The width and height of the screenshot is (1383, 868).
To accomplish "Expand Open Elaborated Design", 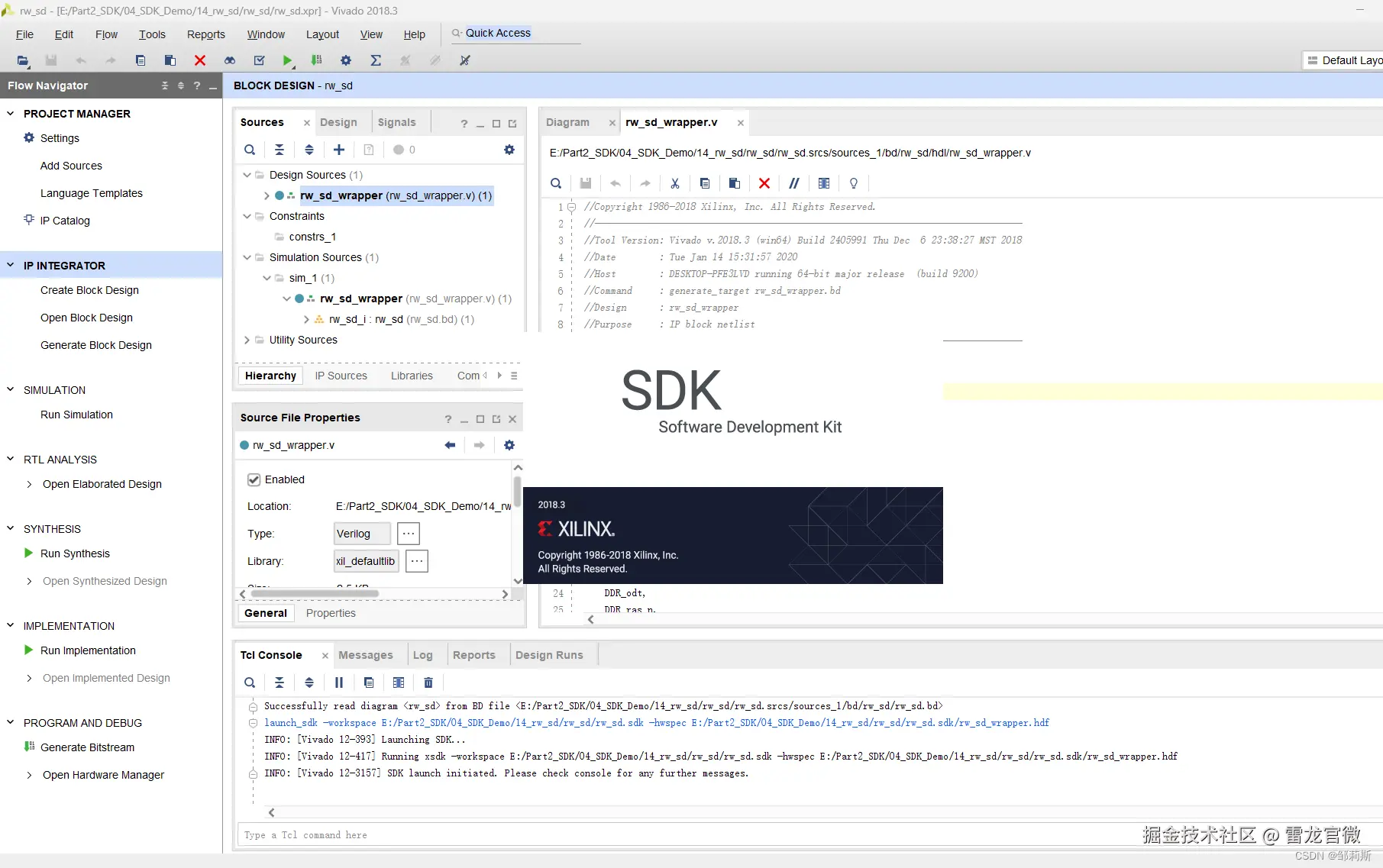I will (29, 484).
